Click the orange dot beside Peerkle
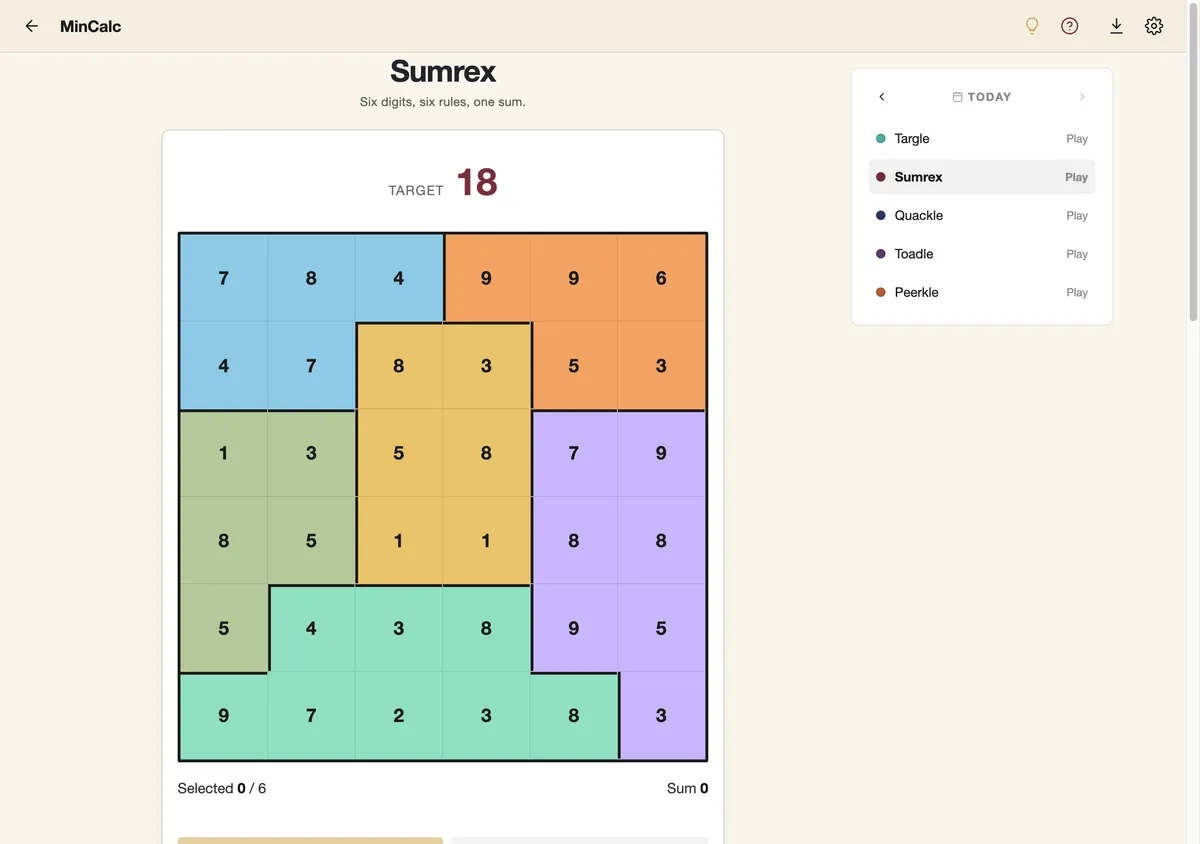 pyautogui.click(x=881, y=292)
